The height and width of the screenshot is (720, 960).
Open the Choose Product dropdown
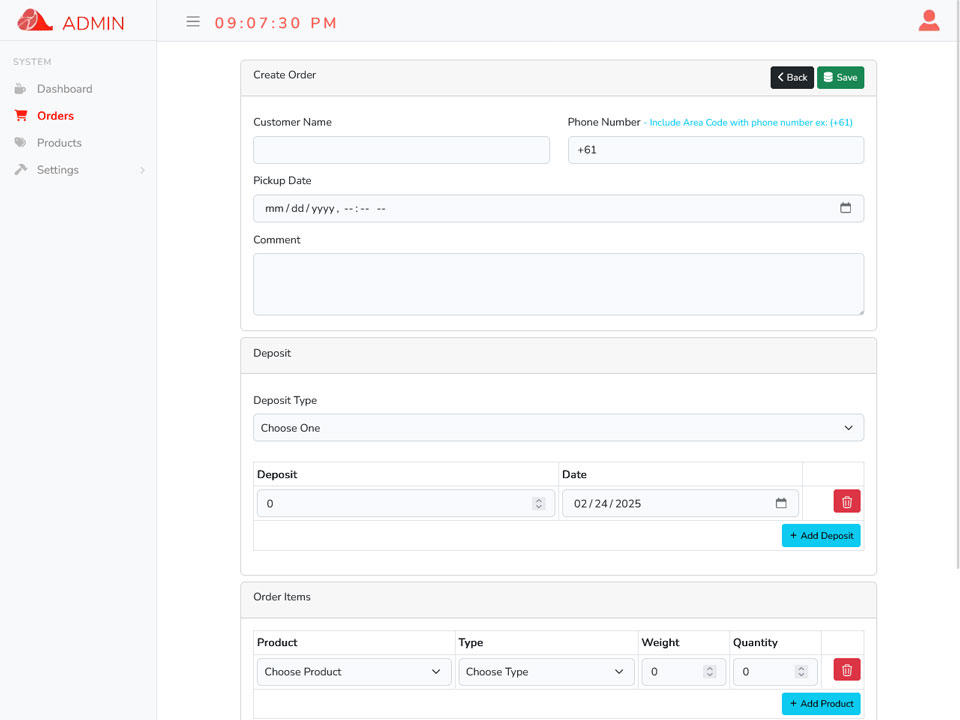tap(354, 672)
